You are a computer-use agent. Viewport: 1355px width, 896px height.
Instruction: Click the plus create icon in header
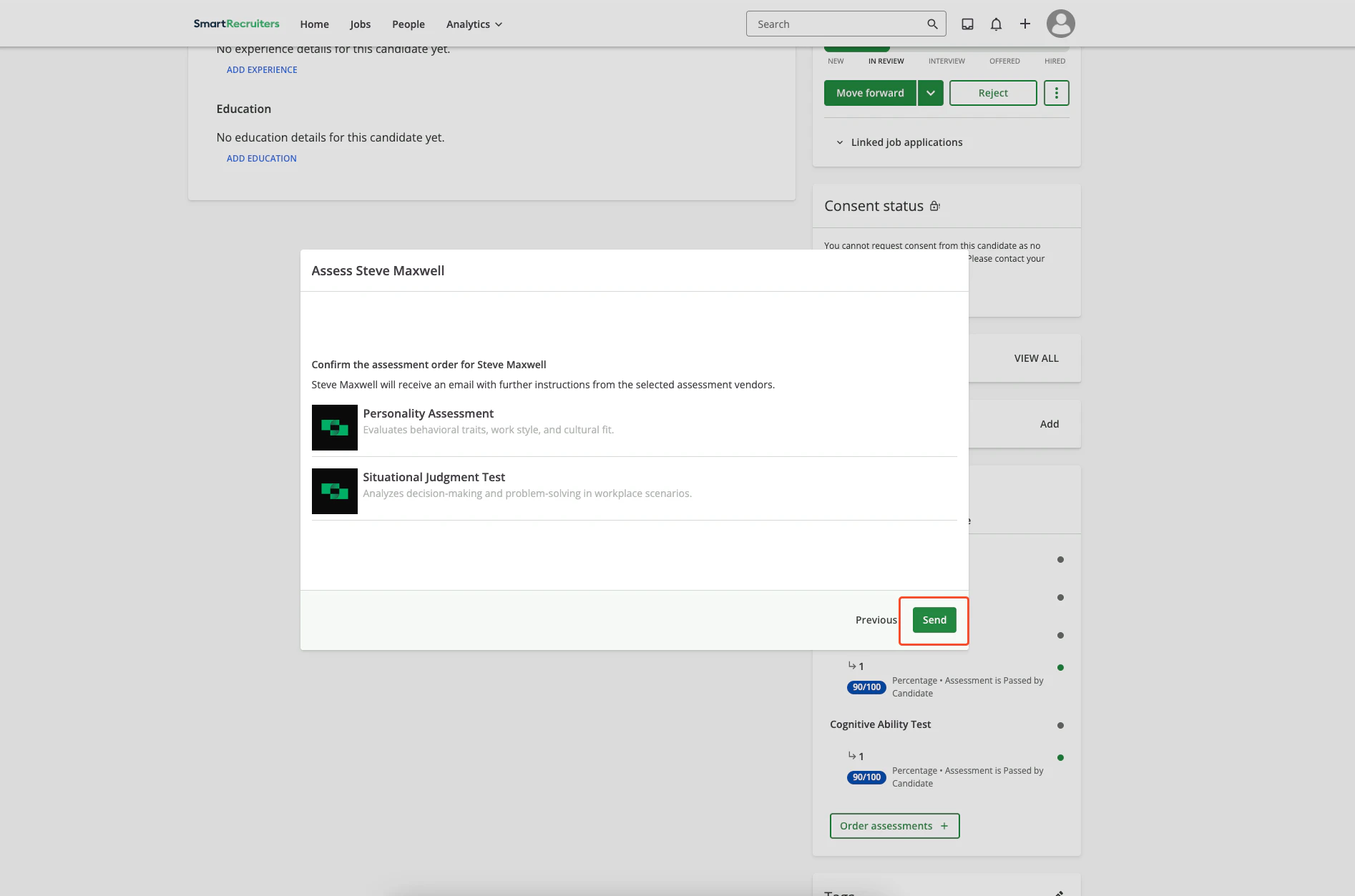[1025, 24]
